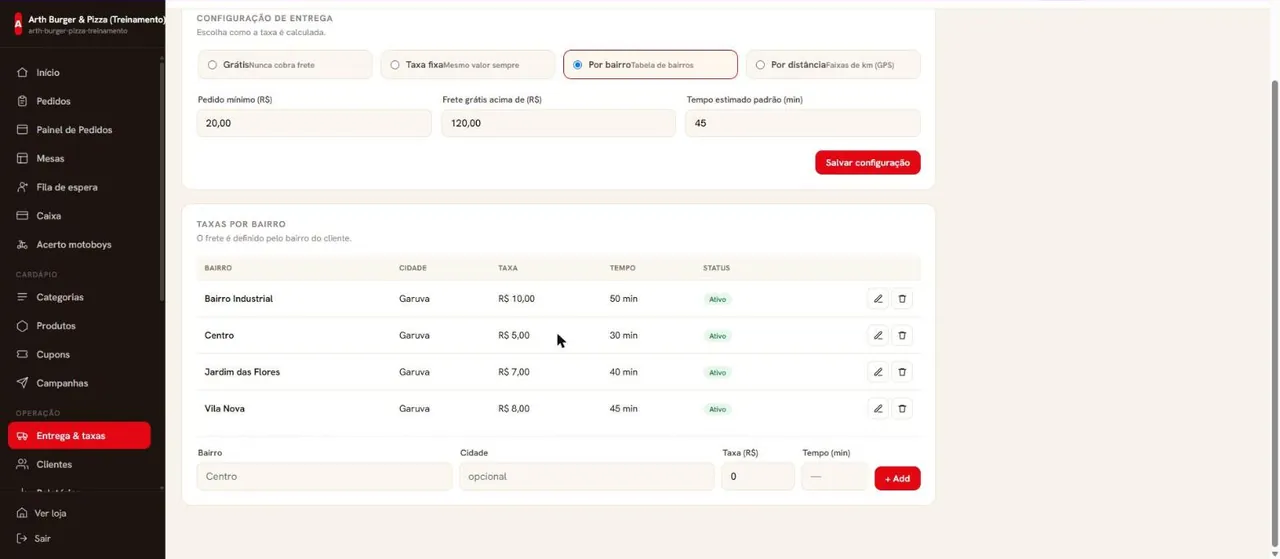The width and height of the screenshot is (1280, 559).
Task: Select the Por distância delivery option
Action: 833,65
